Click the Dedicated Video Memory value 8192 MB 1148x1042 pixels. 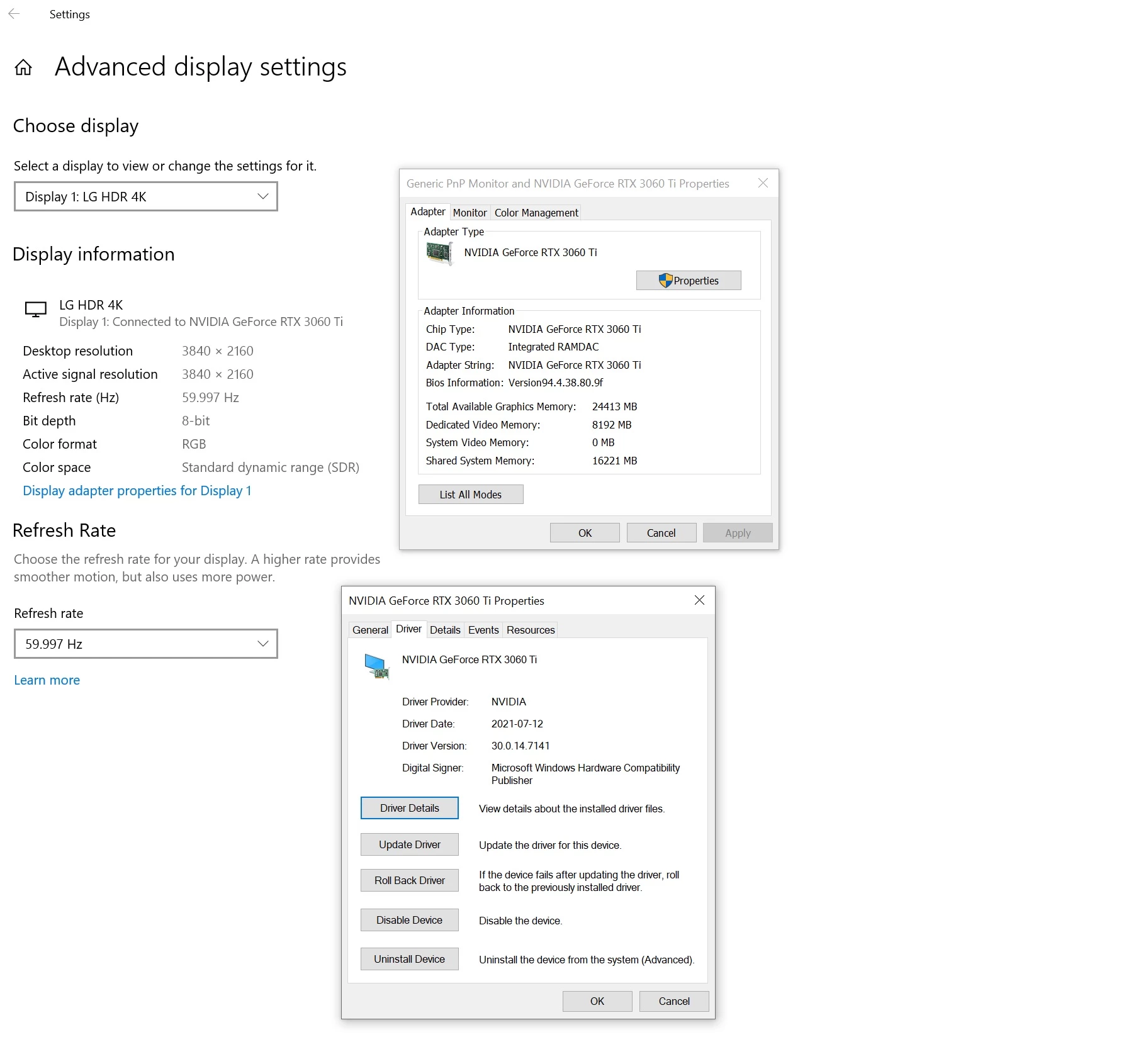tap(612, 425)
